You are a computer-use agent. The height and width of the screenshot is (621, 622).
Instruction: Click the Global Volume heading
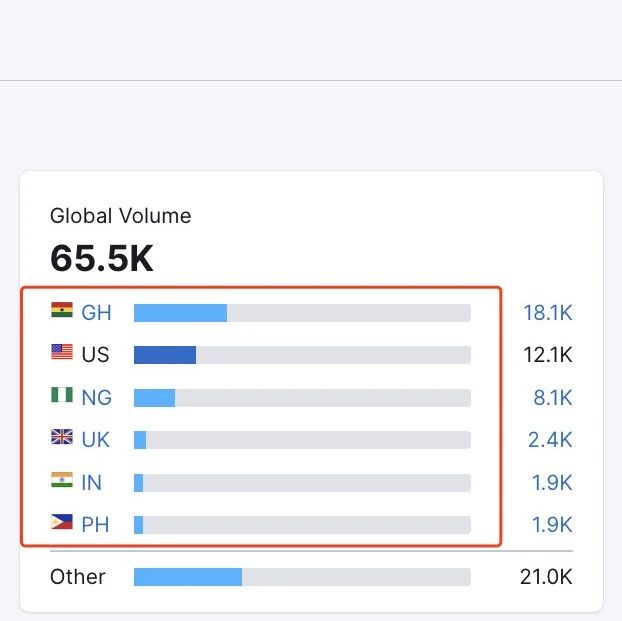(x=120, y=216)
